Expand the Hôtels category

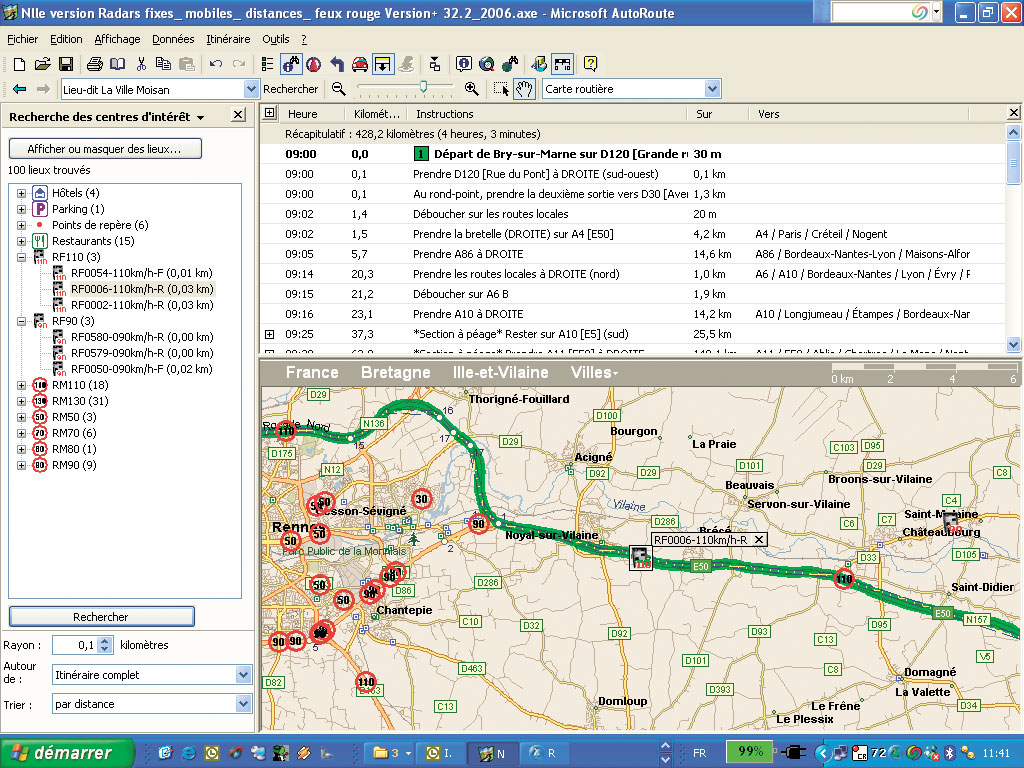pyautogui.click(x=22, y=193)
